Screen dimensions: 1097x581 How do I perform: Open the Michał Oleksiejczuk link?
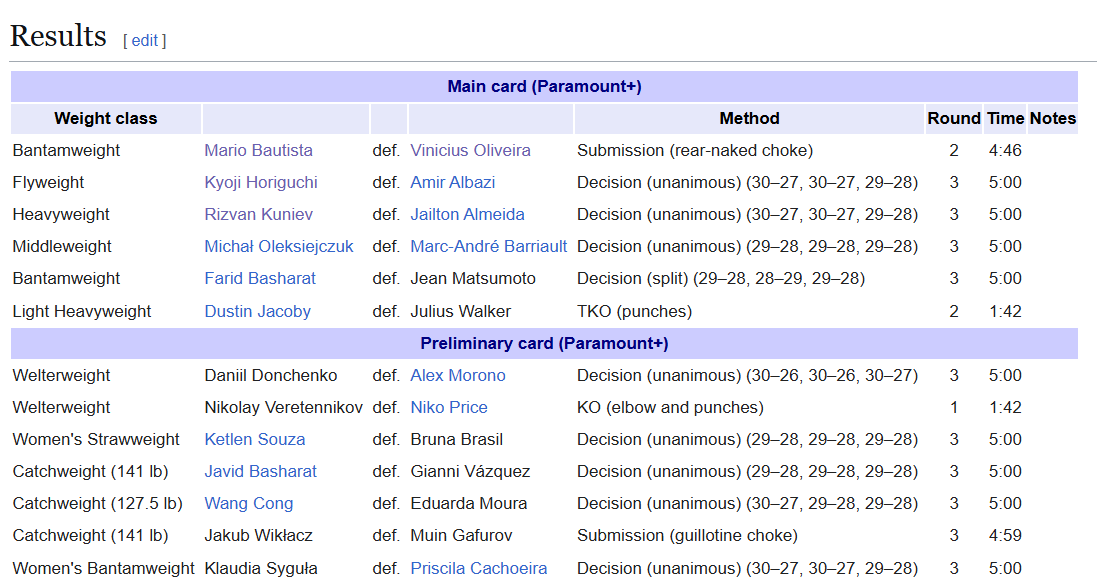pyautogui.click(x=279, y=246)
